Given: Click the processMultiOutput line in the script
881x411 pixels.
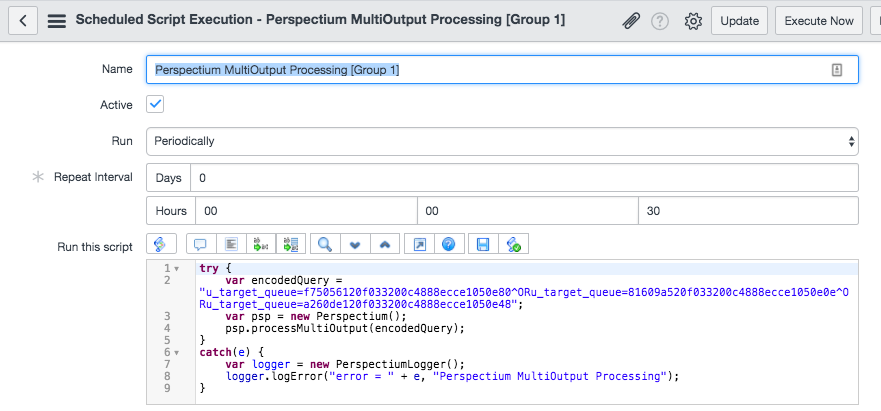Looking at the screenshot, I should [345, 328].
